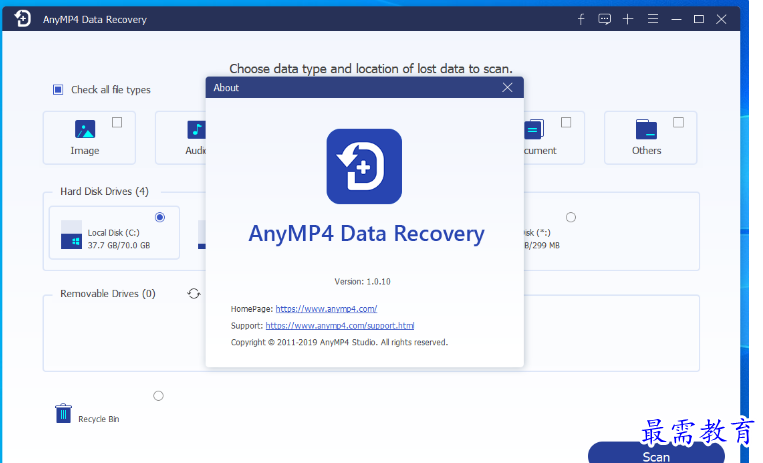Enable the Image checkbox

(117, 122)
